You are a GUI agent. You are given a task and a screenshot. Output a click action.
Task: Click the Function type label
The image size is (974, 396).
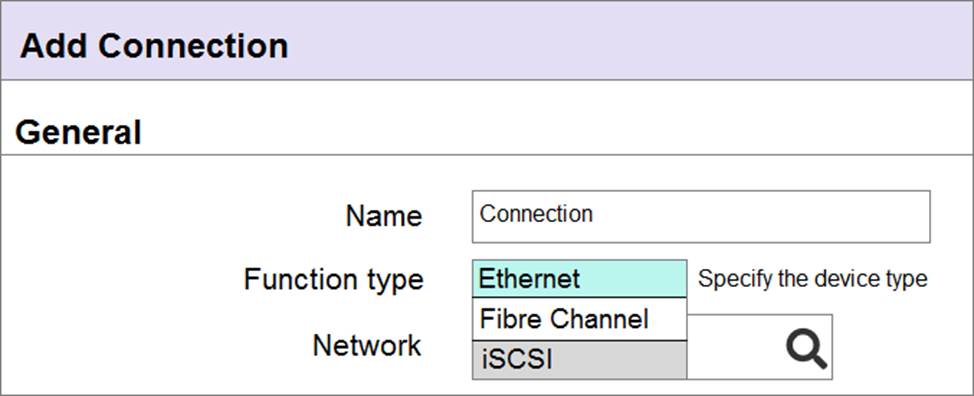[334, 279]
